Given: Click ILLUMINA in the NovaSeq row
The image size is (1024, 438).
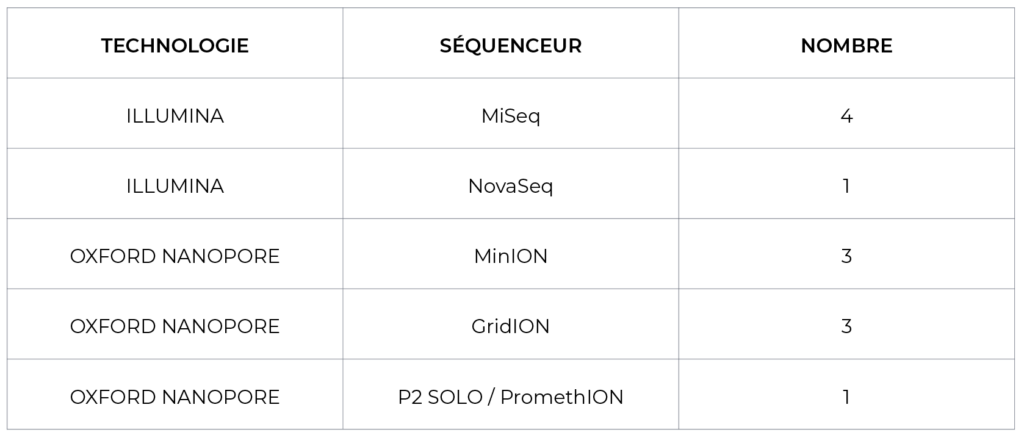Looking at the screenshot, I should point(175,186).
